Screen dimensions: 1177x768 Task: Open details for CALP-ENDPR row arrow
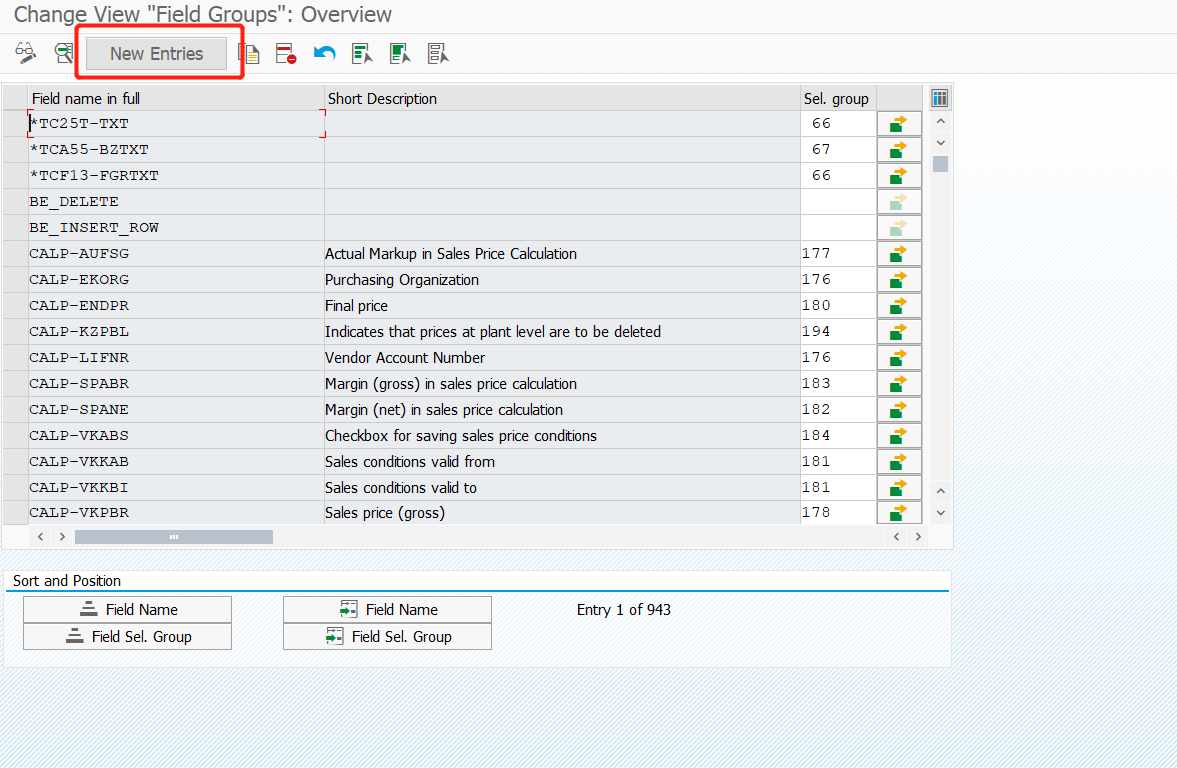point(898,305)
